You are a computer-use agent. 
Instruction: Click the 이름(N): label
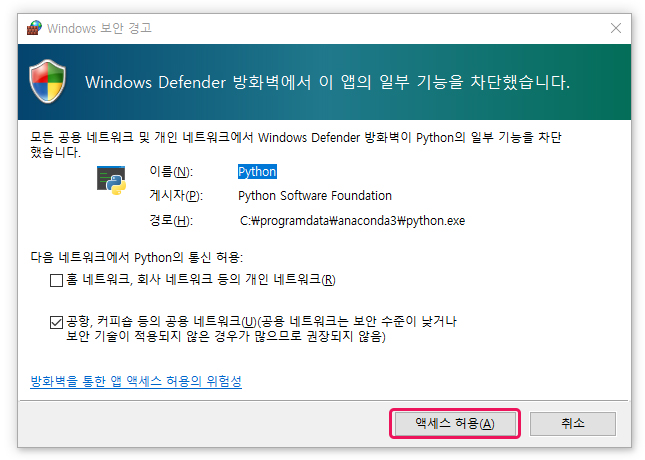(x=171, y=172)
